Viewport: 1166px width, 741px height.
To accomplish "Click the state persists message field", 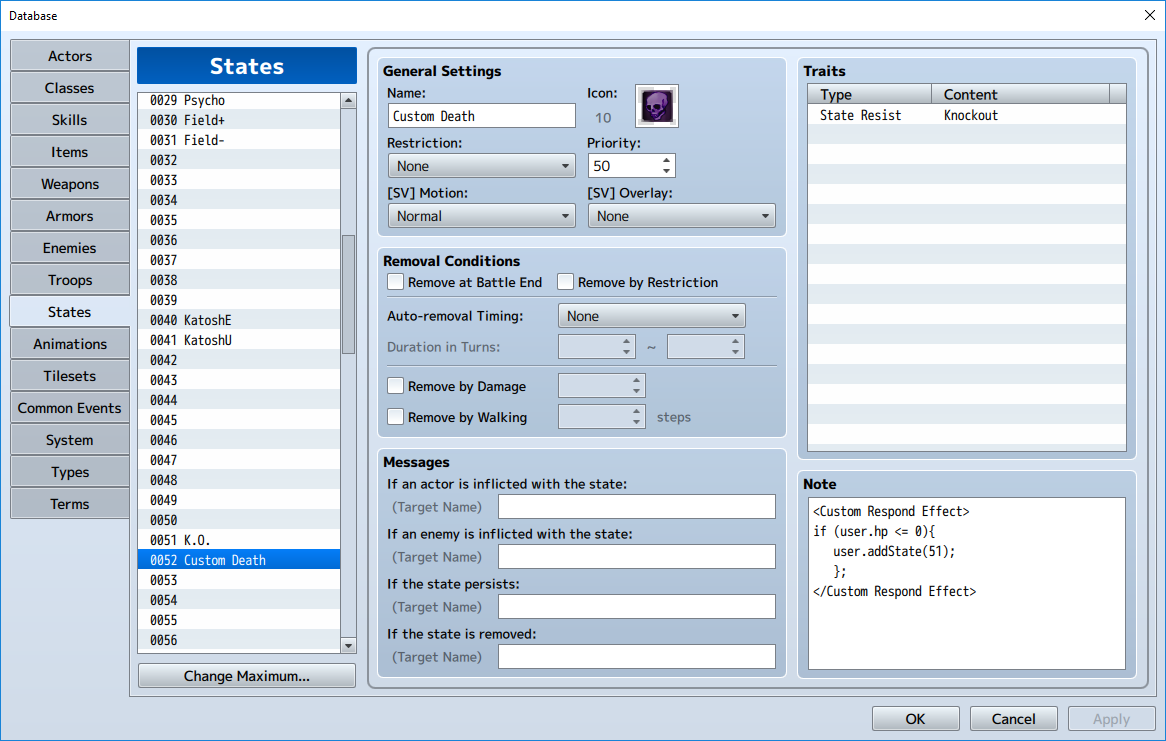I will coord(637,606).
